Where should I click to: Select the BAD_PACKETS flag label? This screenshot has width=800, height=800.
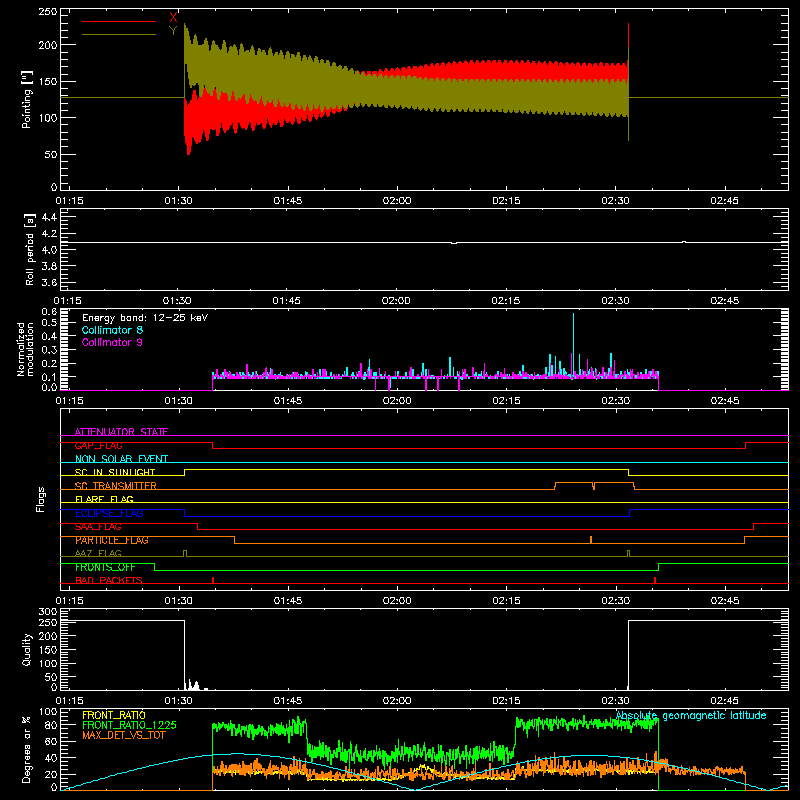tap(109, 580)
